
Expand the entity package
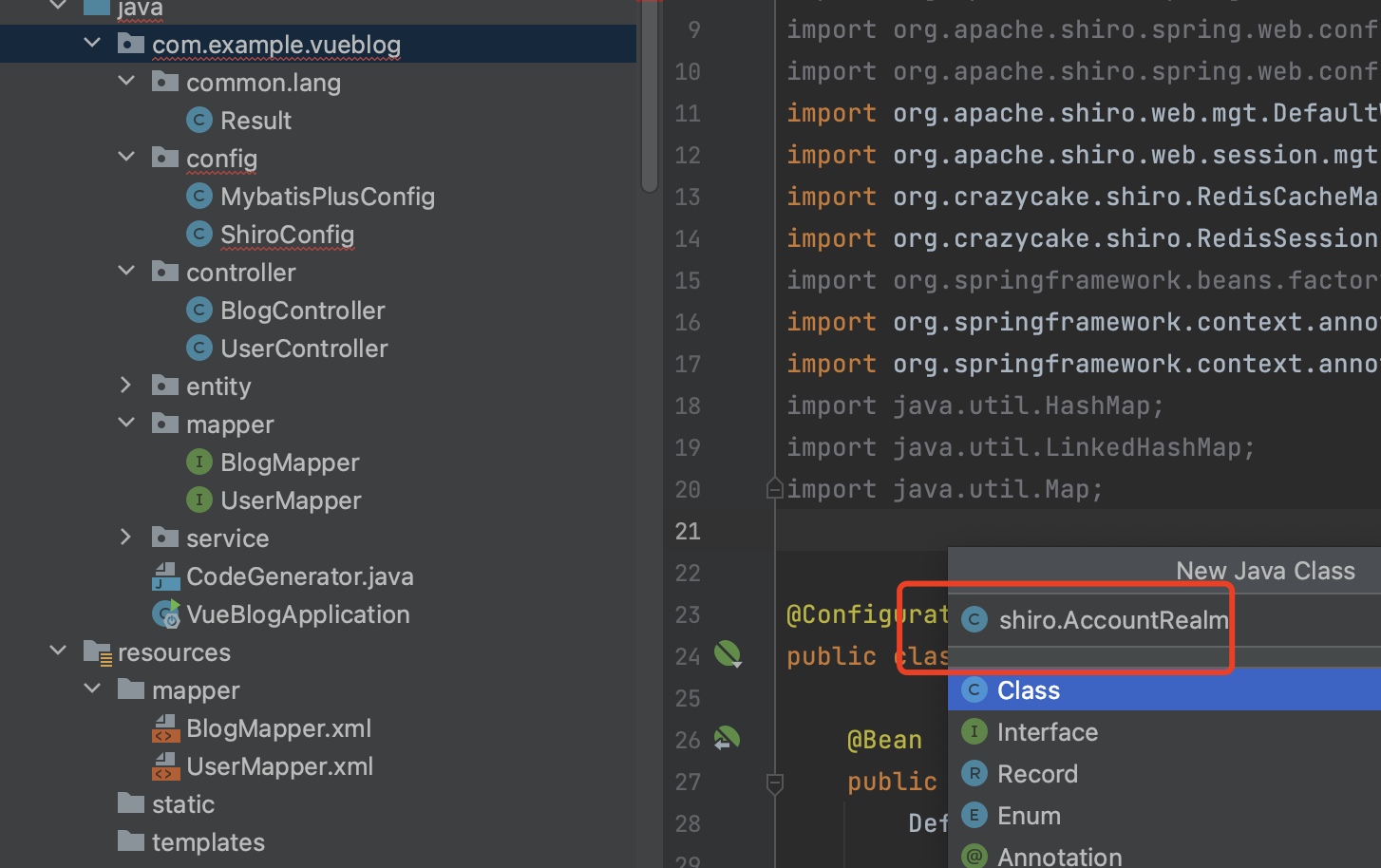pyautogui.click(x=126, y=386)
